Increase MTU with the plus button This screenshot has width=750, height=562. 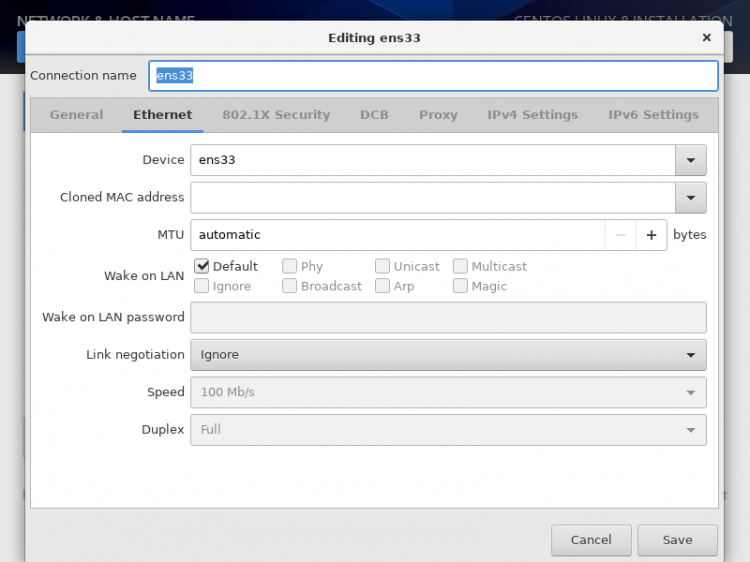tap(651, 235)
